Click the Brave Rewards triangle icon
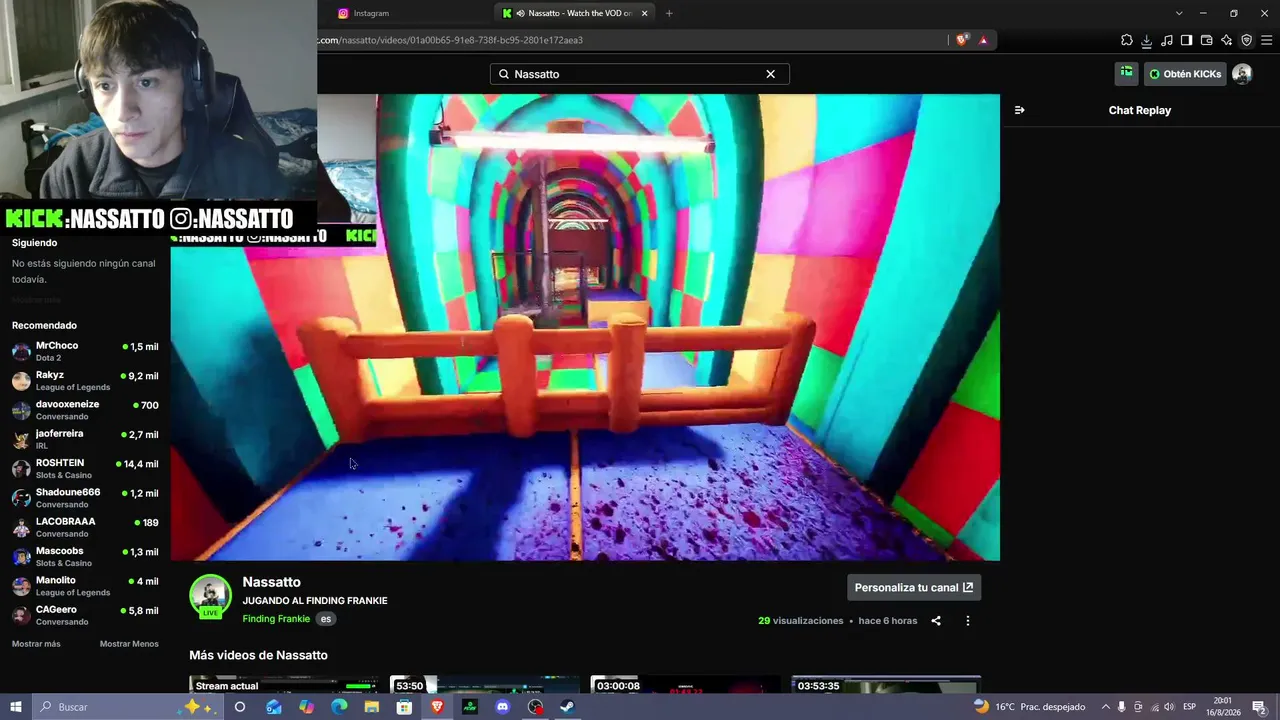The image size is (1280, 720). [984, 40]
